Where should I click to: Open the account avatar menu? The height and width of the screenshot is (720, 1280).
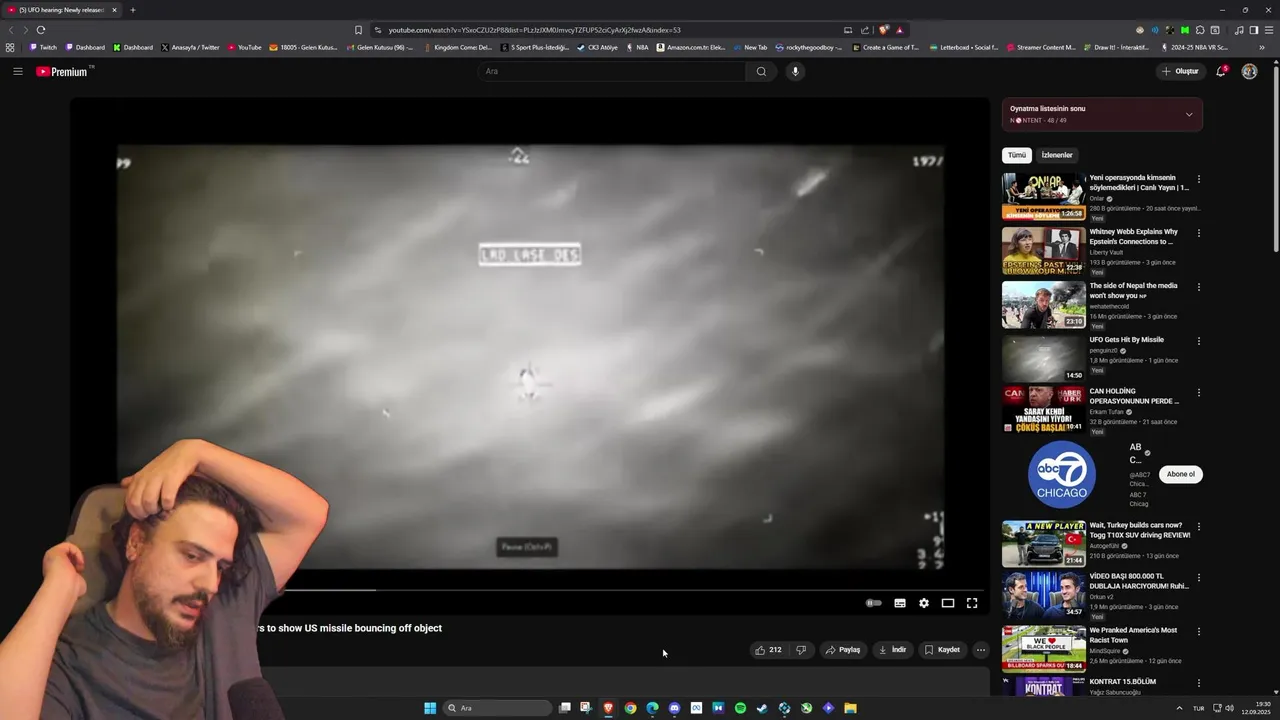[1249, 71]
